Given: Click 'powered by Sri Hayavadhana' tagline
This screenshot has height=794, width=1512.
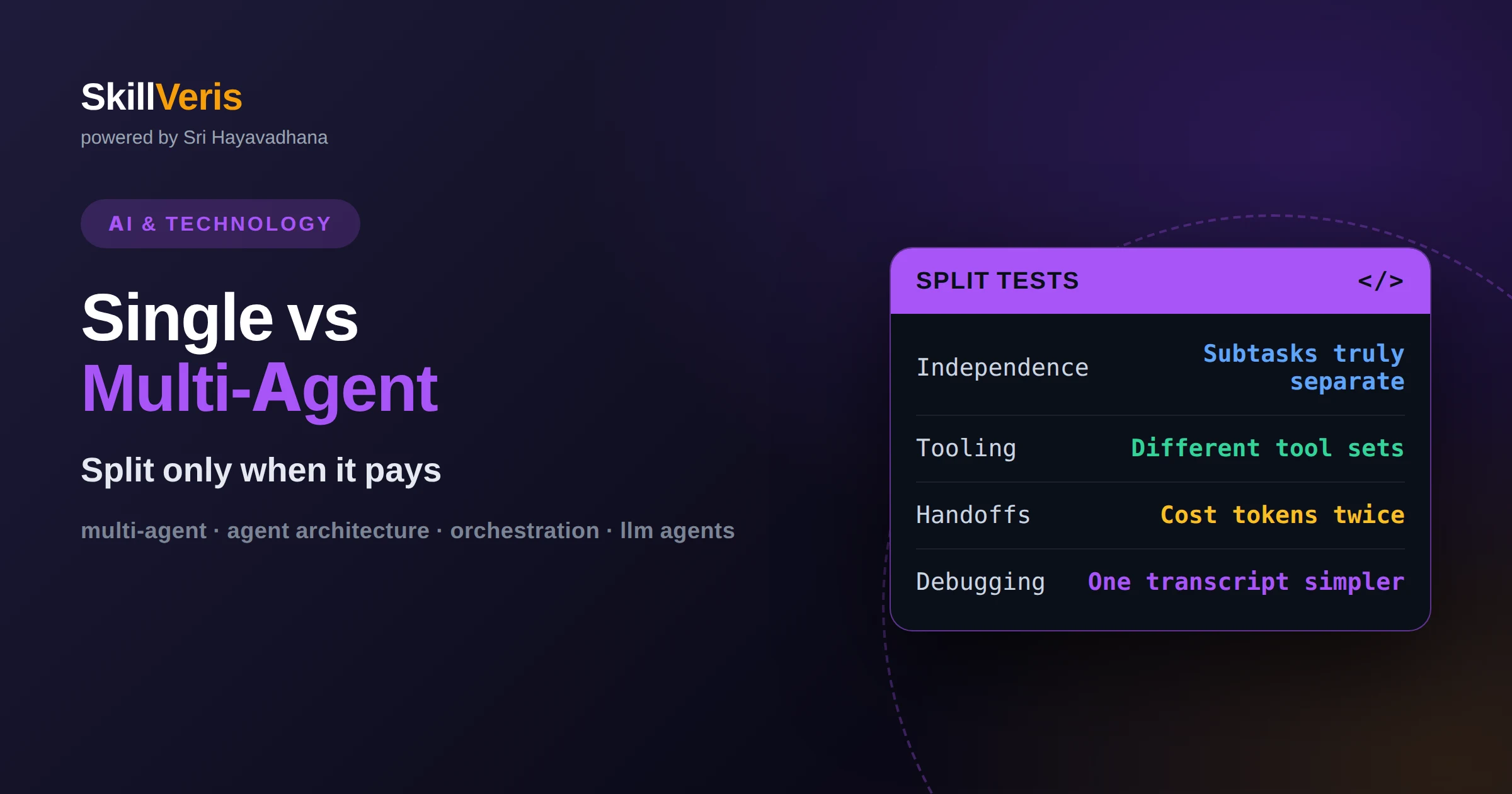Looking at the screenshot, I should (204, 137).
